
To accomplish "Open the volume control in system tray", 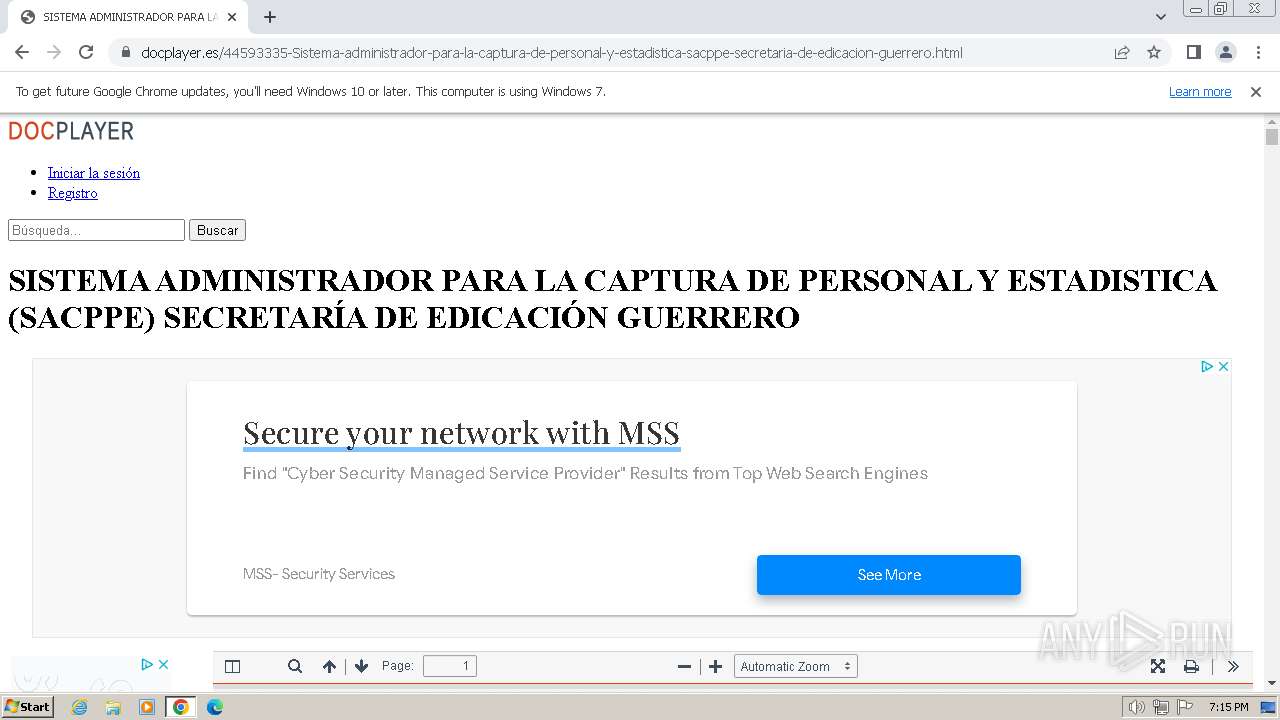I will point(1136,707).
